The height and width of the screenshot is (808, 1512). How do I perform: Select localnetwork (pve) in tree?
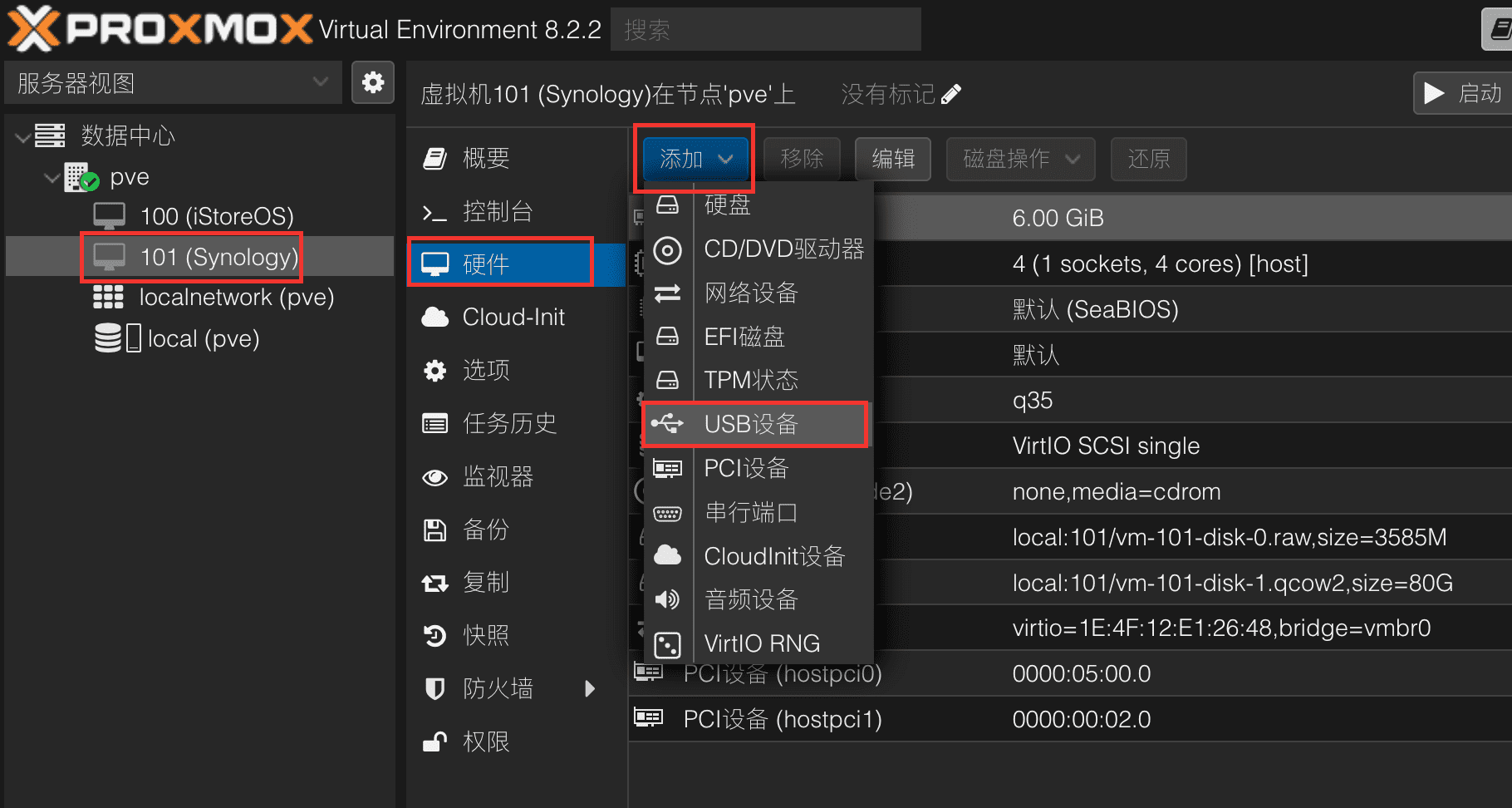point(199,297)
